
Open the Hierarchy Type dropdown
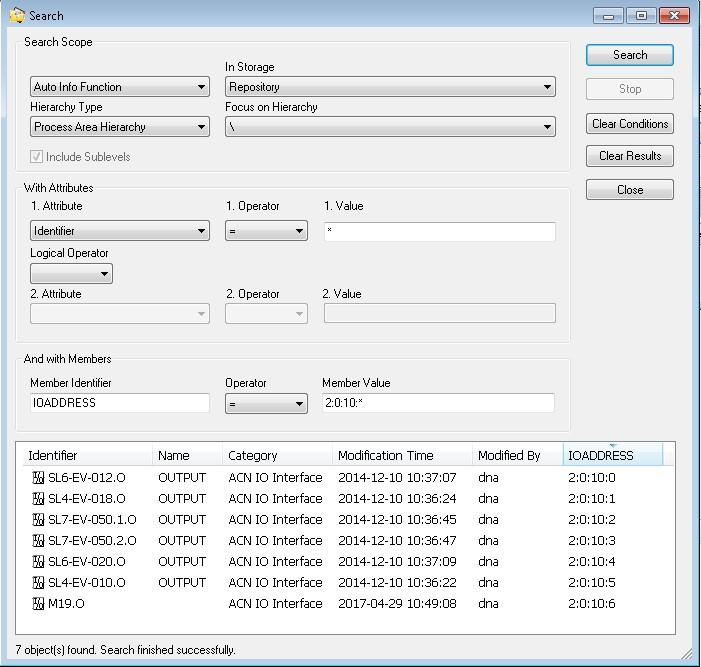click(120, 127)
